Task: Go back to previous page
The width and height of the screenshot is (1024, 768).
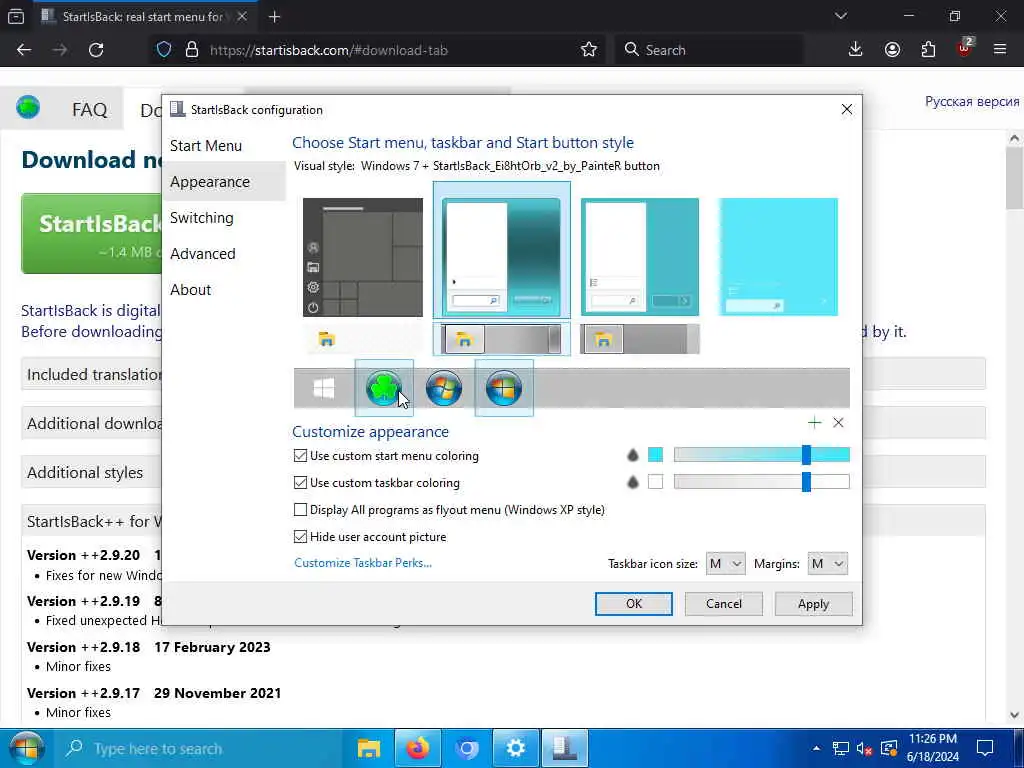Action: (24, 50)
